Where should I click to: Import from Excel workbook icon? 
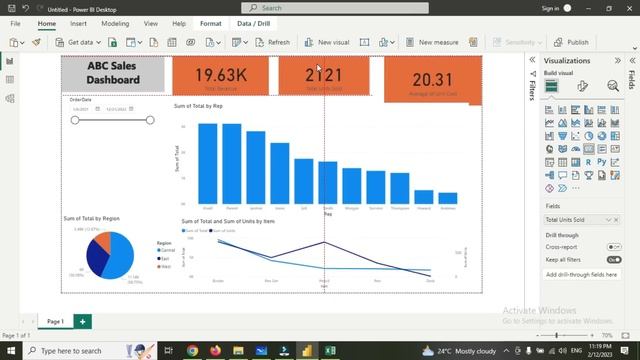click(x=113, y=42)
